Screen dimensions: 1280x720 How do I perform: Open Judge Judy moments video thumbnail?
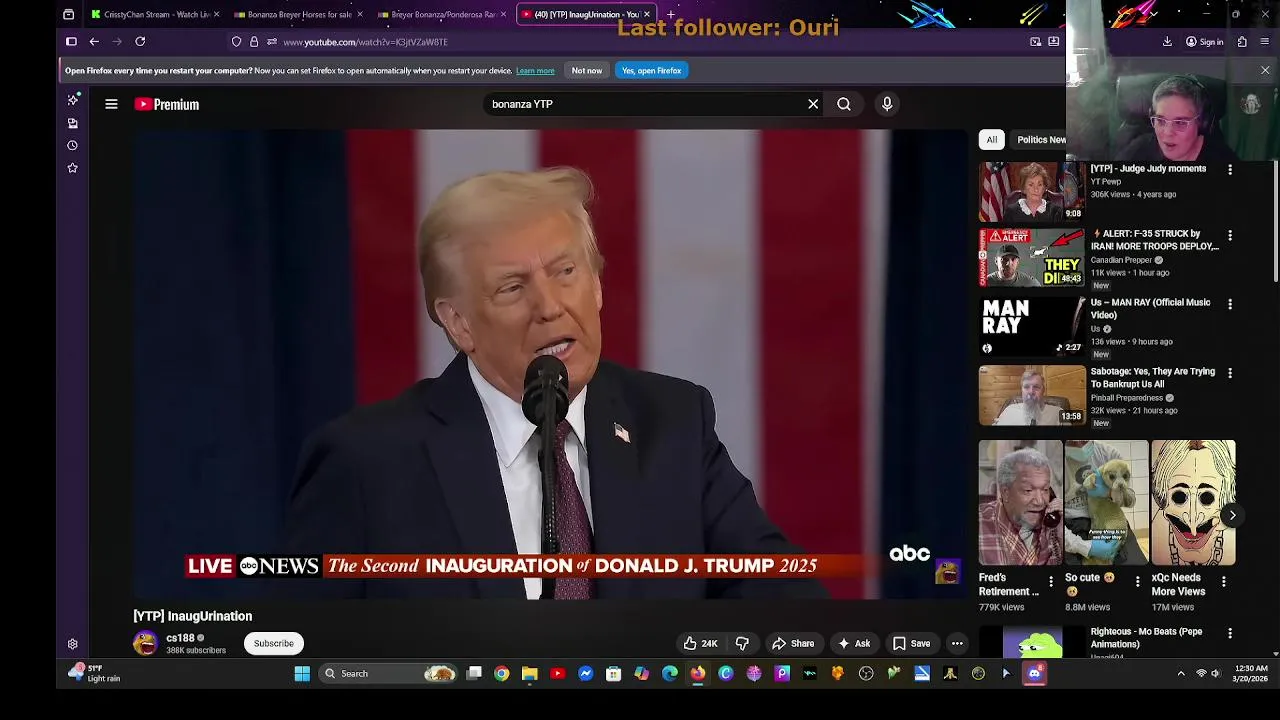tap(1032, 191)
